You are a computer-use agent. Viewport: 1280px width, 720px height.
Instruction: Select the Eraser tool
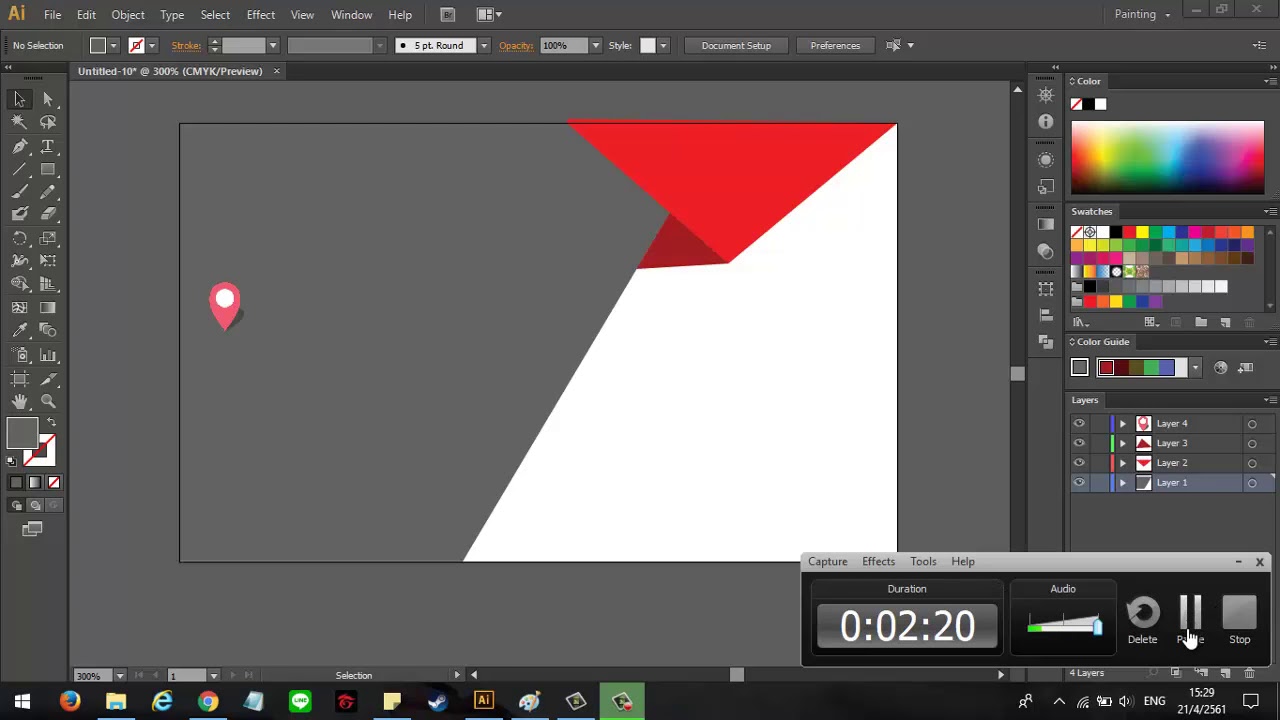48,214
